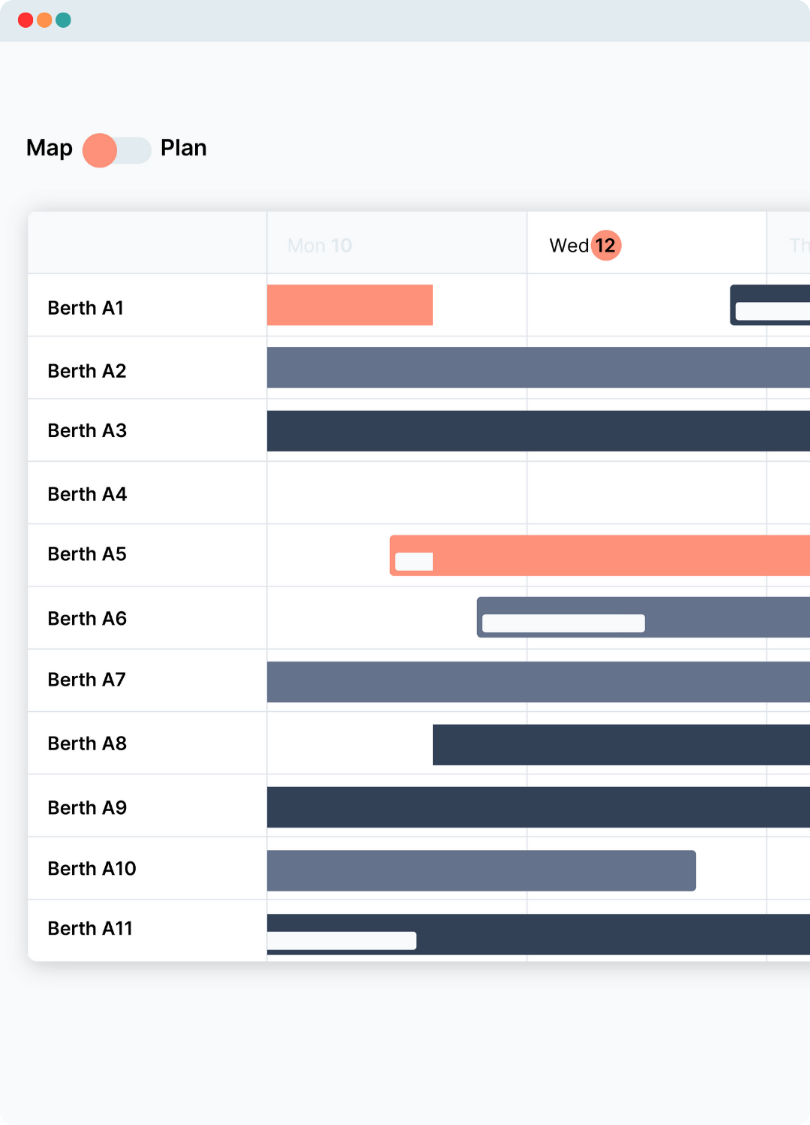Viewport: 810px width, 1125px height.
Task: Click the coral booking bar in Berth A1
Action: 349,305
